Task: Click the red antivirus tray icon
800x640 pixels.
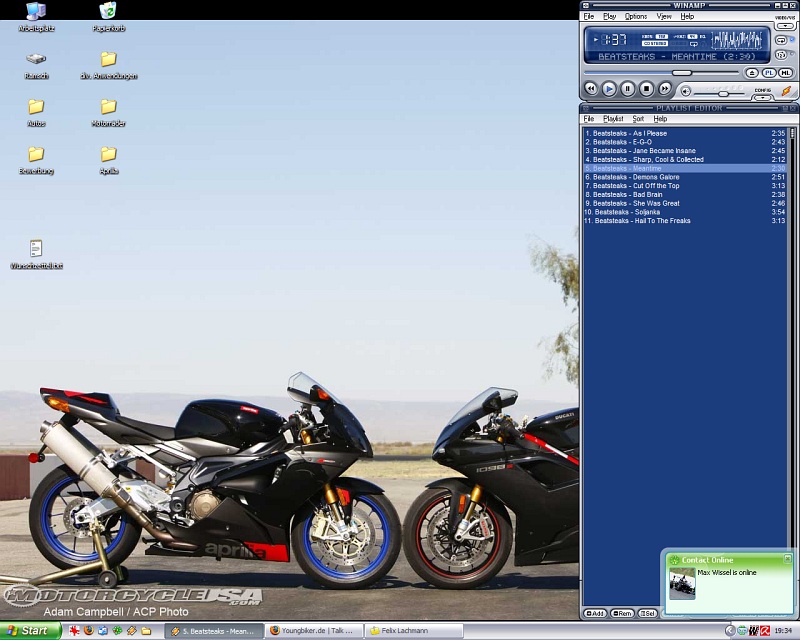Action: click(765, 631)
